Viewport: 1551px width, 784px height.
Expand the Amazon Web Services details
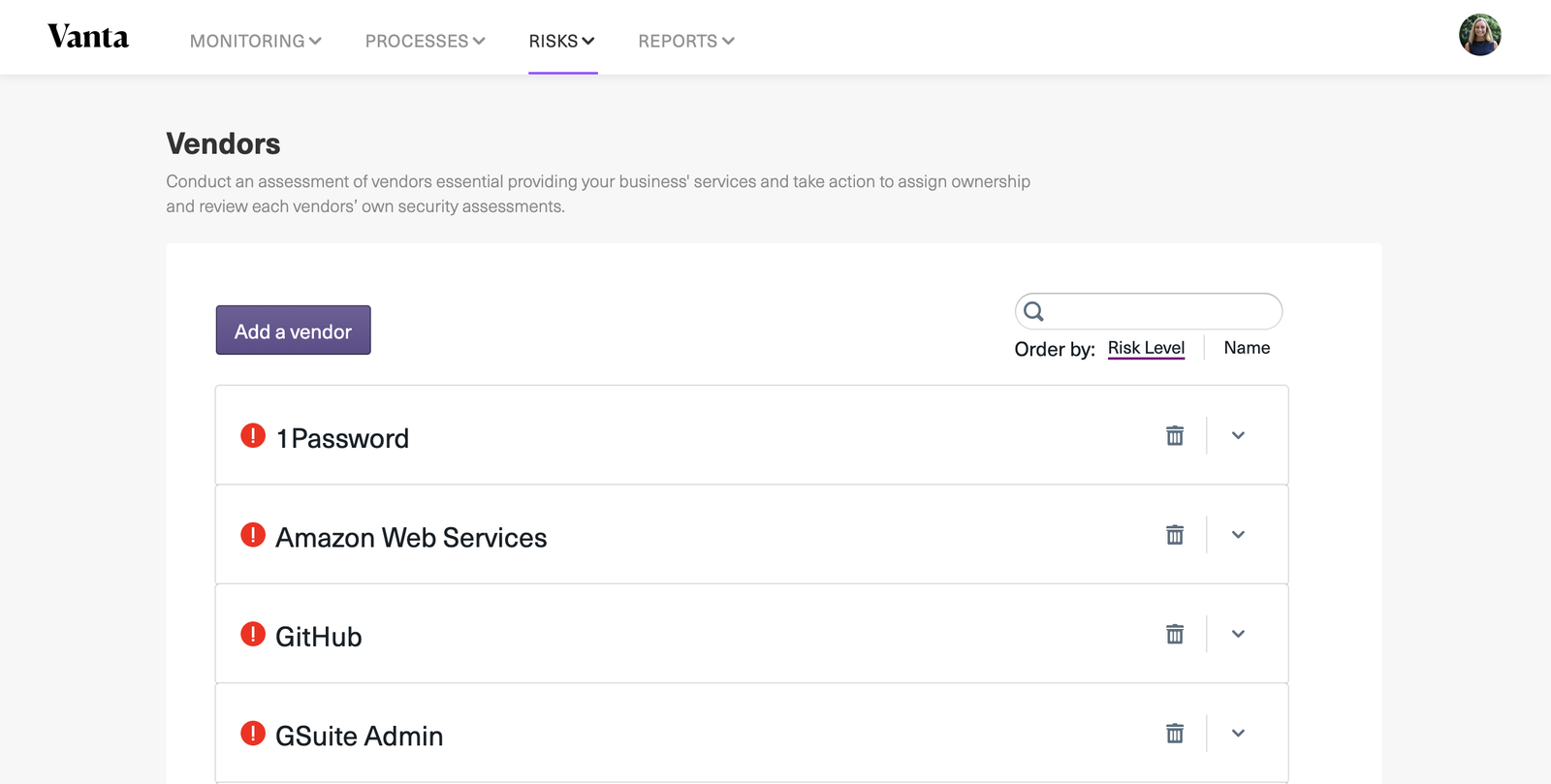[x=1238, y=534]
